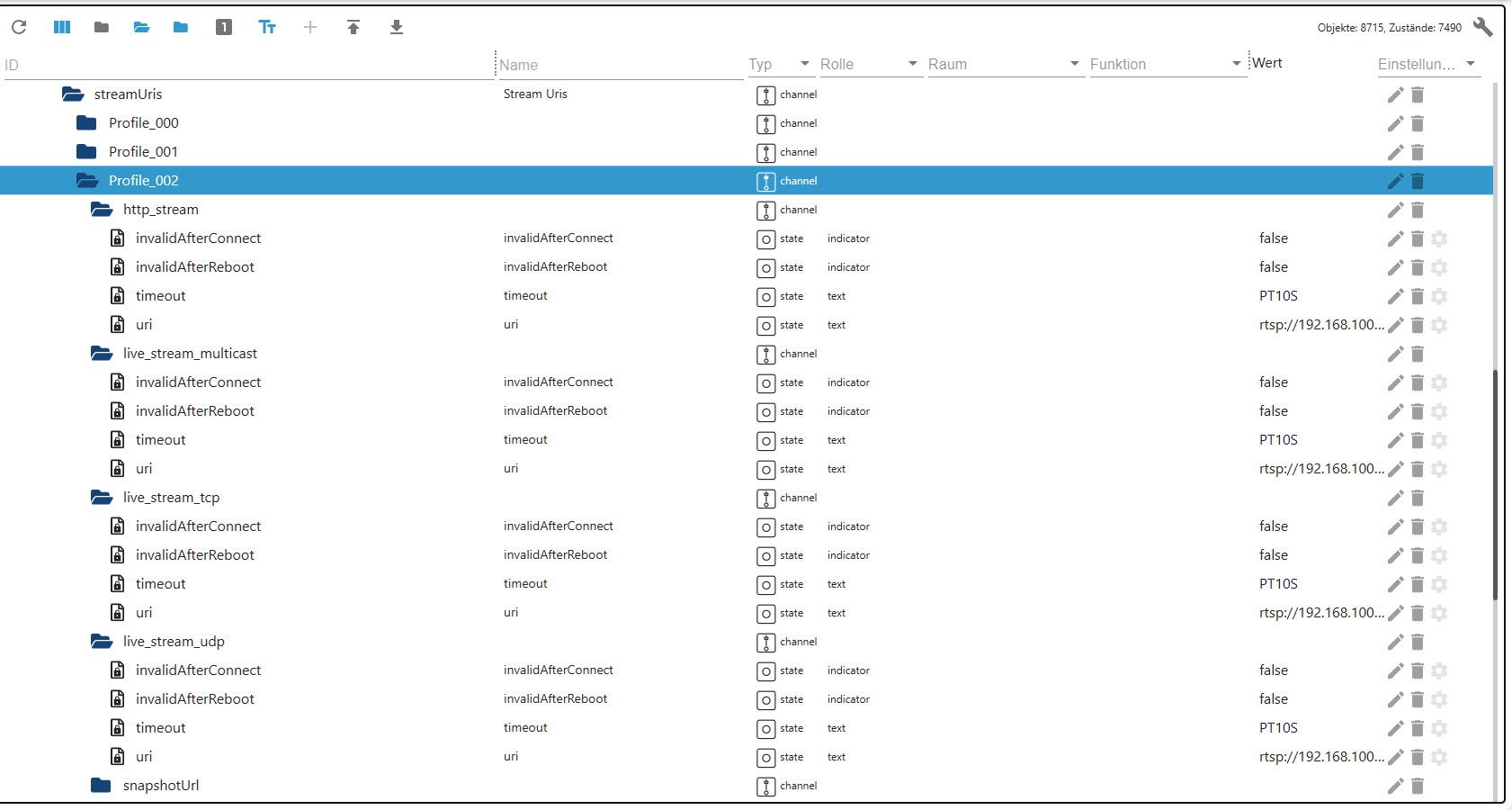Delete the live_stream_tcp channel
The width and height of the screenshot is (1512, 810).
click(x=1418, y=498)
